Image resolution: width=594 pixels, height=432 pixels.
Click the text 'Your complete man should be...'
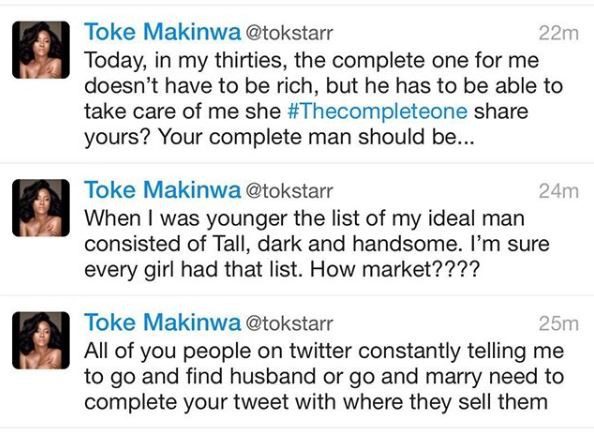pyautogui.click(x=316, y=137)
